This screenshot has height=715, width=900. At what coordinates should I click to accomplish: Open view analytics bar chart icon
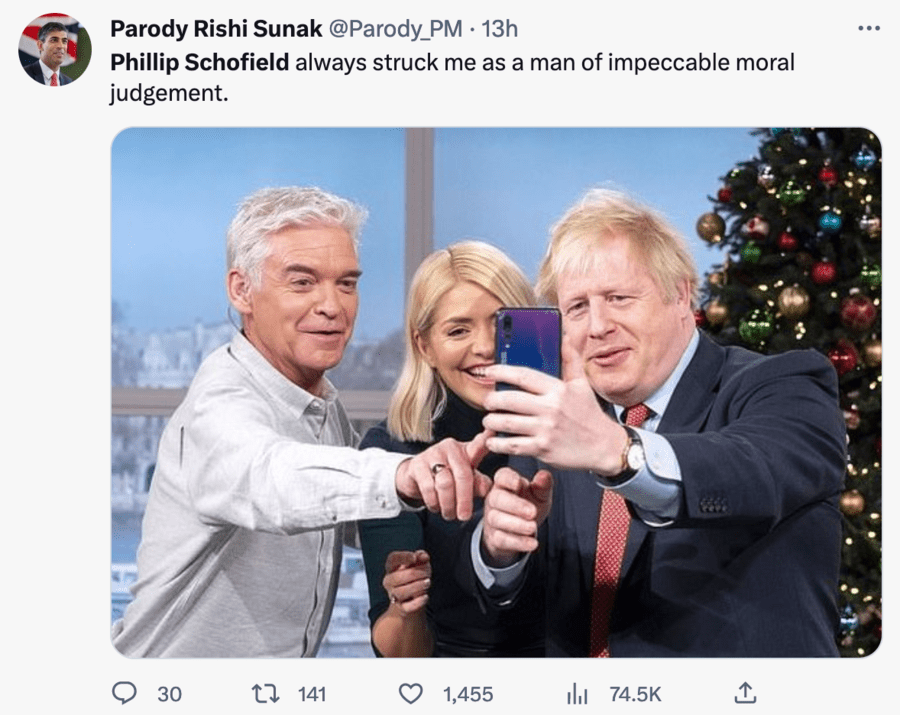577,694
